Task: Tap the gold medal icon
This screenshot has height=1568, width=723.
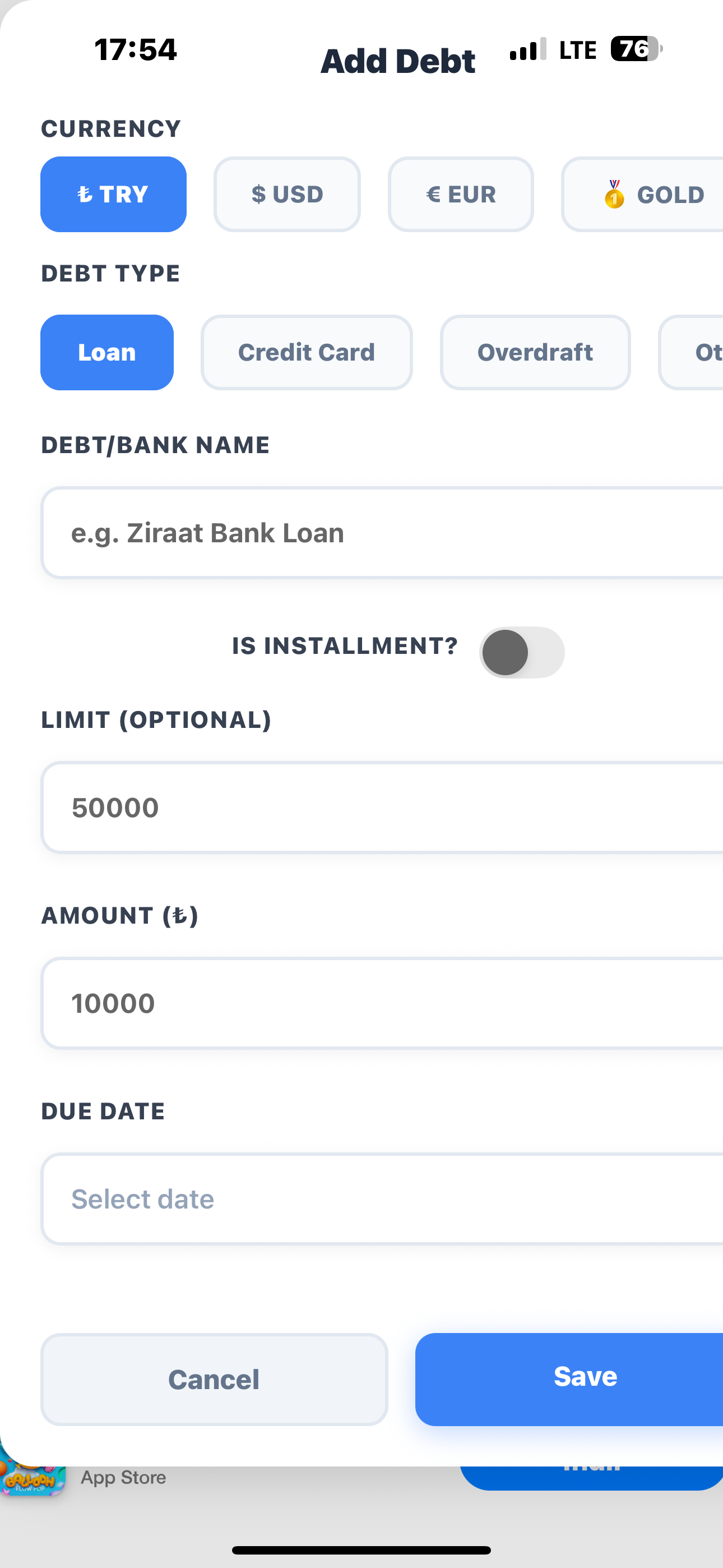Action: click(x=614, y=194)
